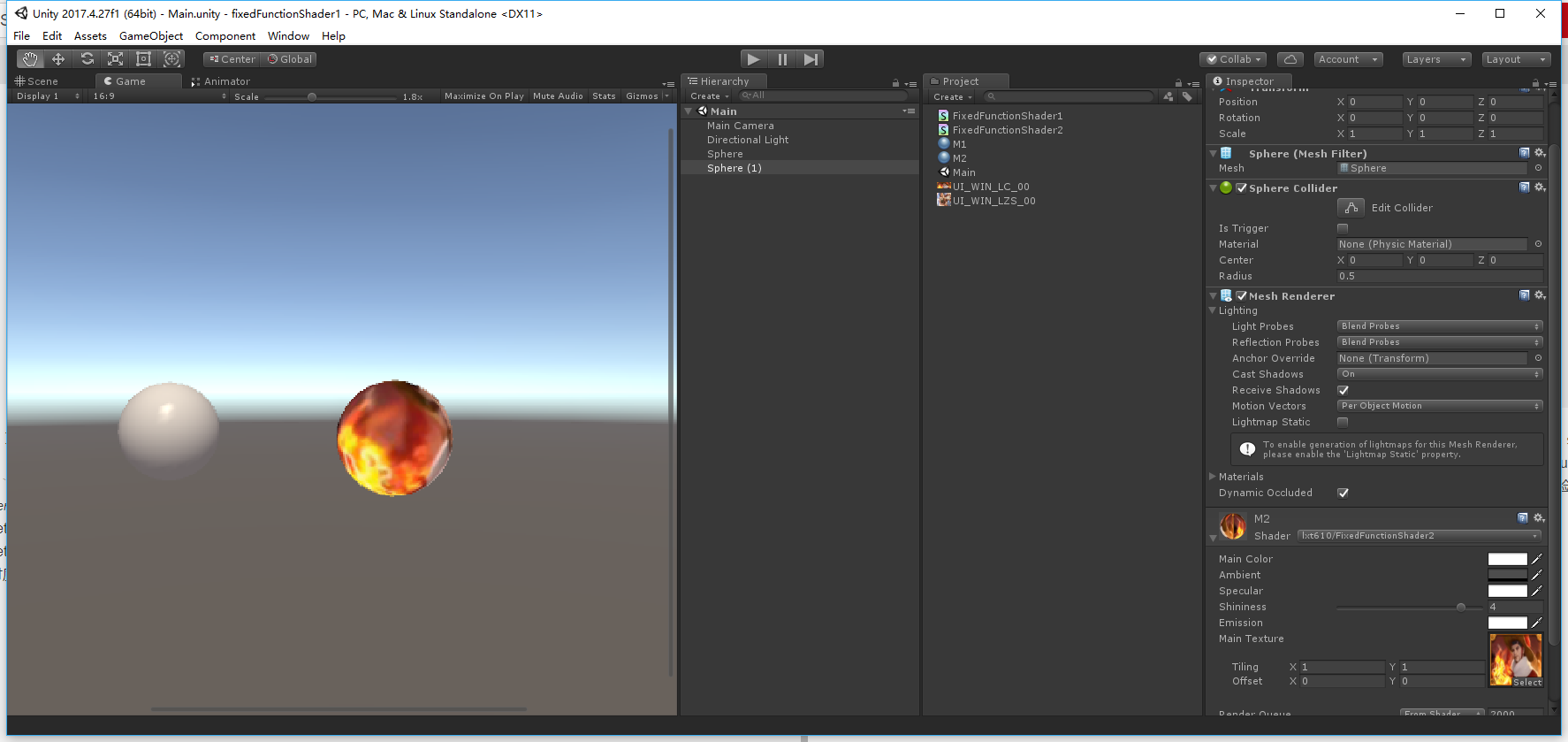Select FixedFunctionShader2 shader file
The width and height of the screenshot is (1568, 742).
tap(1001, 130)
